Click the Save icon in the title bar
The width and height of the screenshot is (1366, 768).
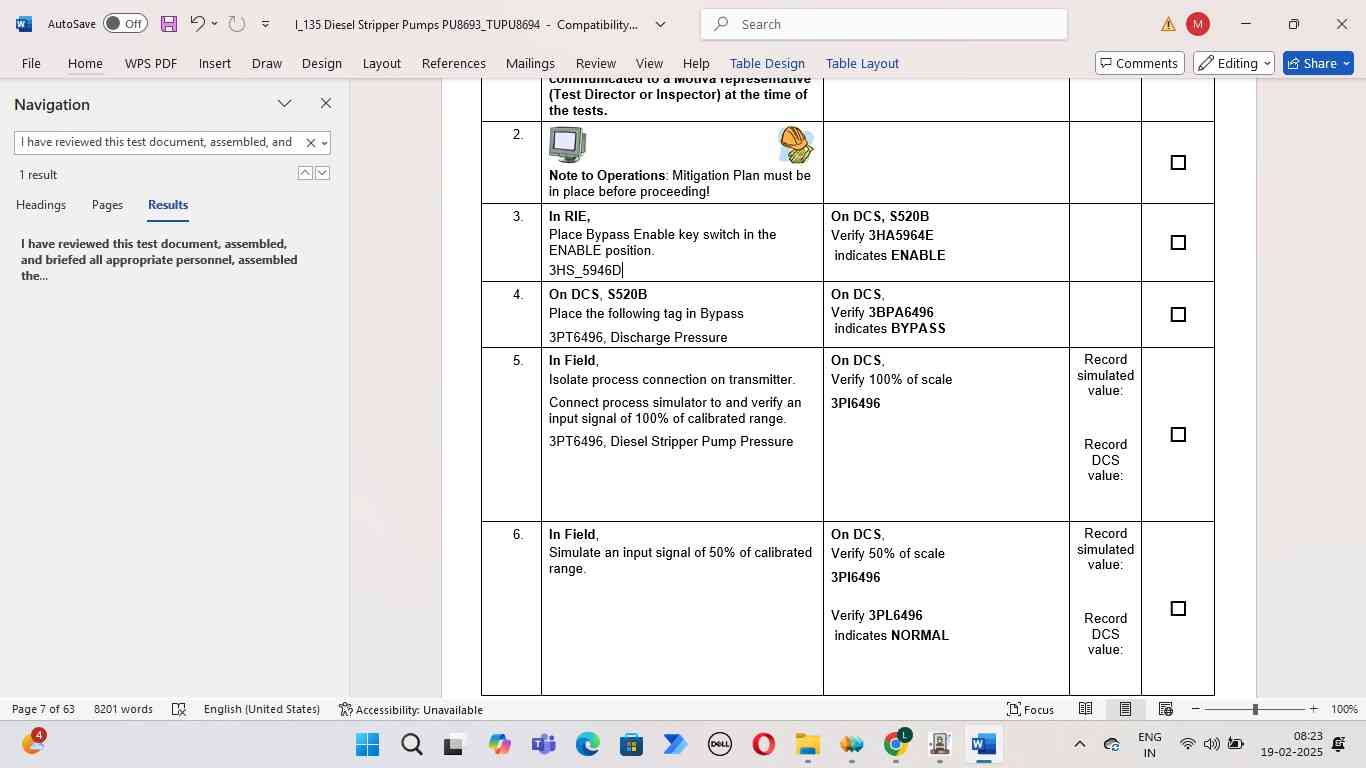point(168,24)
